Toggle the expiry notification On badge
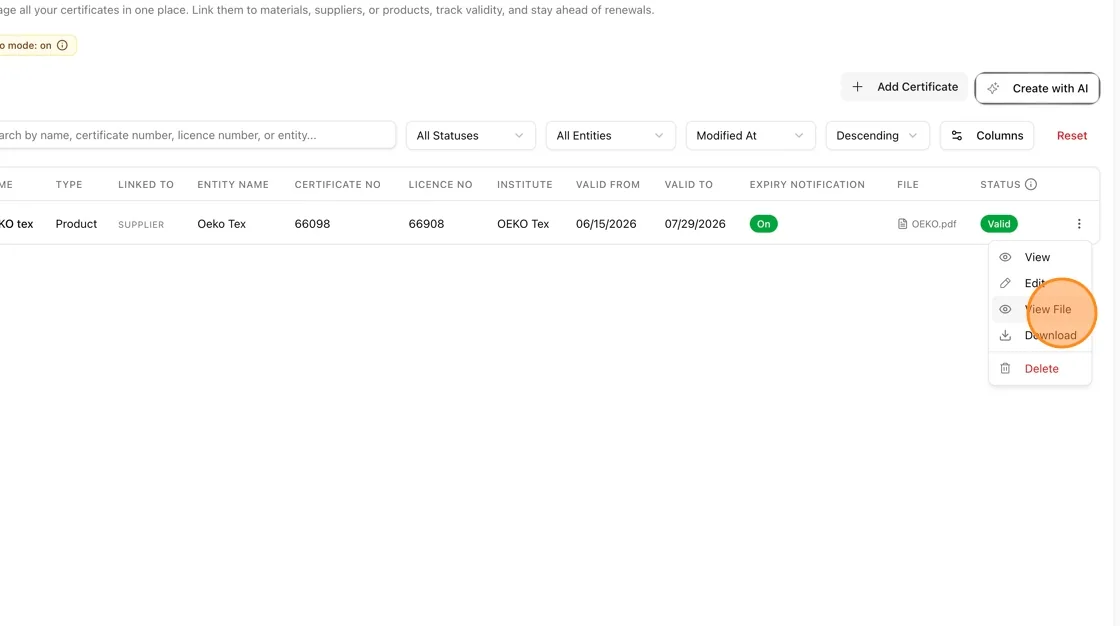This screenshot has width=1120, height=626. click(763, 224)
